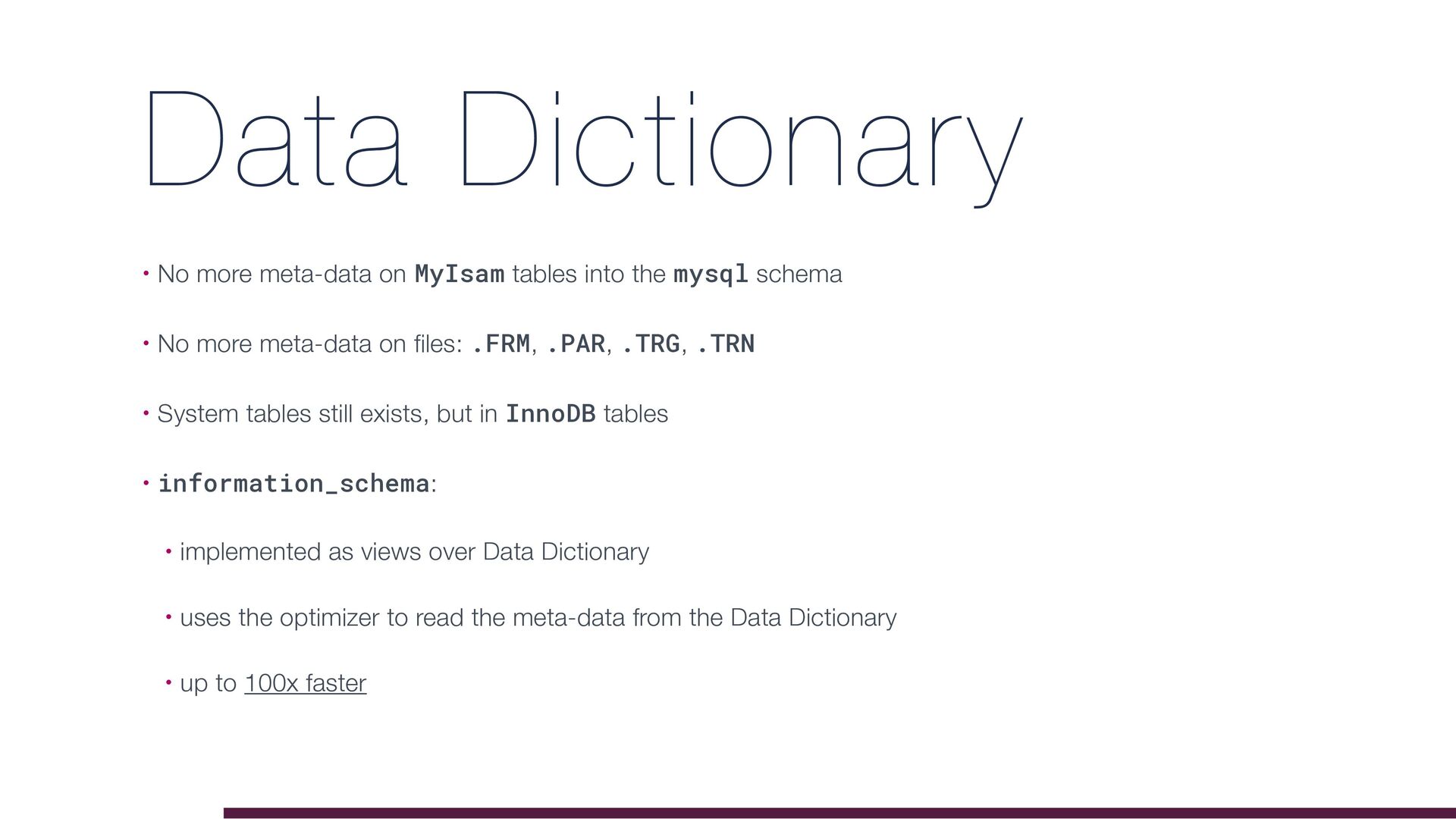Click the 'System tables still exists' bullet
The image size is (1456, 819).
pyautogui.click(x=413, y=414)
